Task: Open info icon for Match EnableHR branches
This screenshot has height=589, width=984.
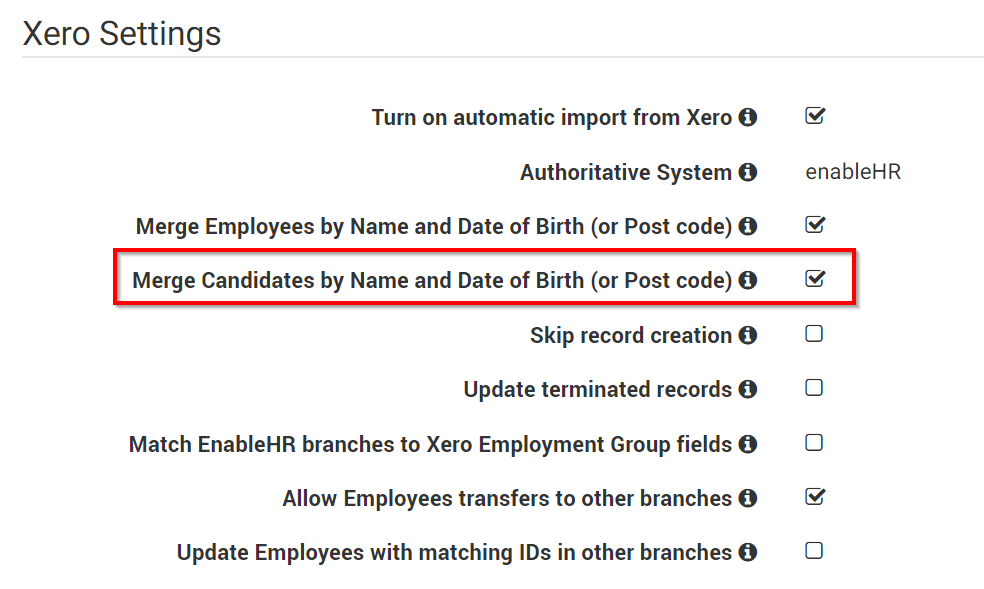Action: [x=747, y=444]
